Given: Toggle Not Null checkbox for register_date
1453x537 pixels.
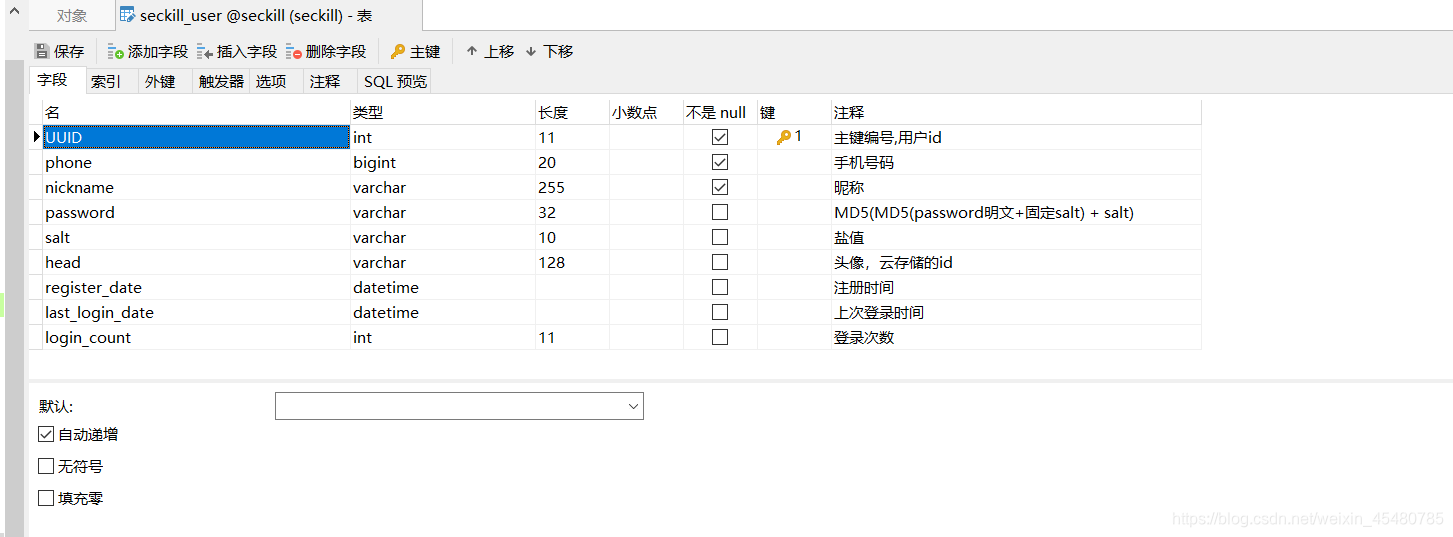Looking at the screenshot, I should coord(719,287).
